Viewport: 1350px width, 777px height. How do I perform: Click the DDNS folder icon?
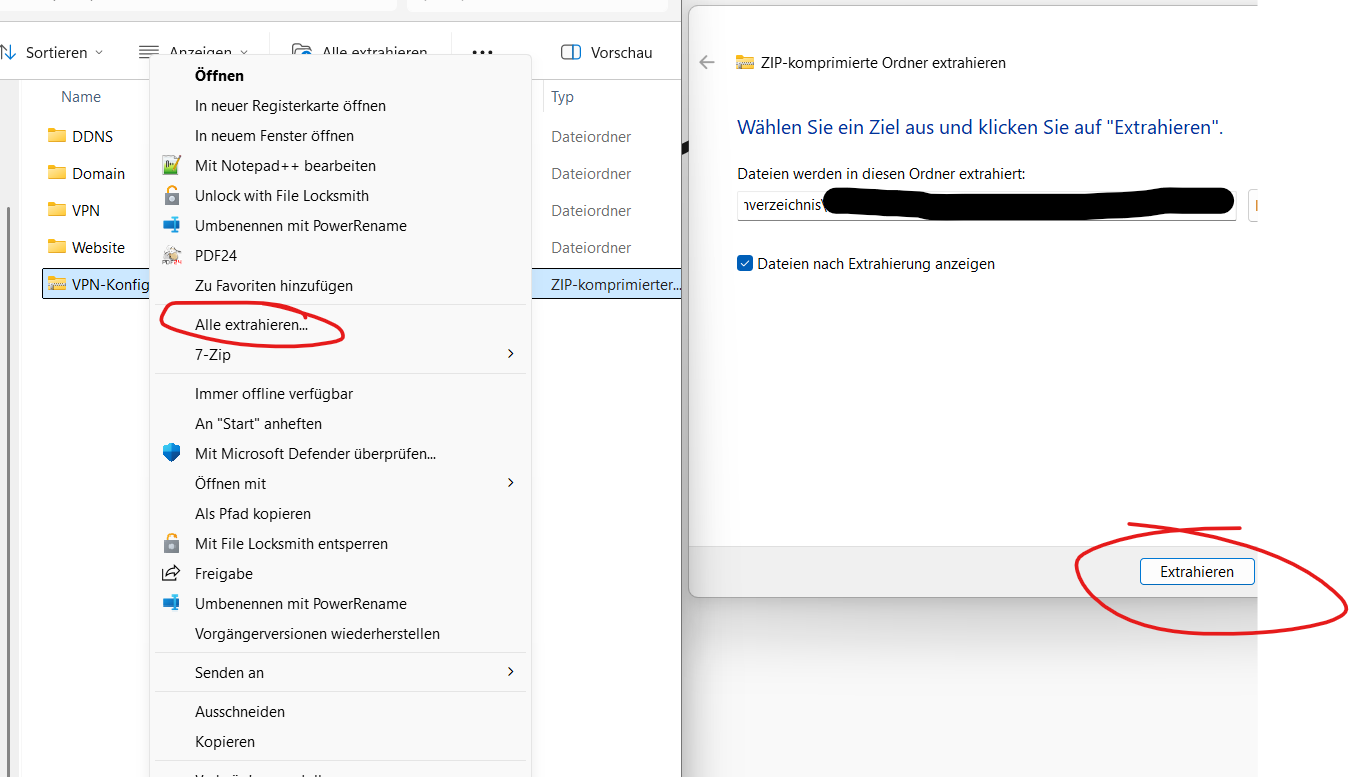coord(56,135)
